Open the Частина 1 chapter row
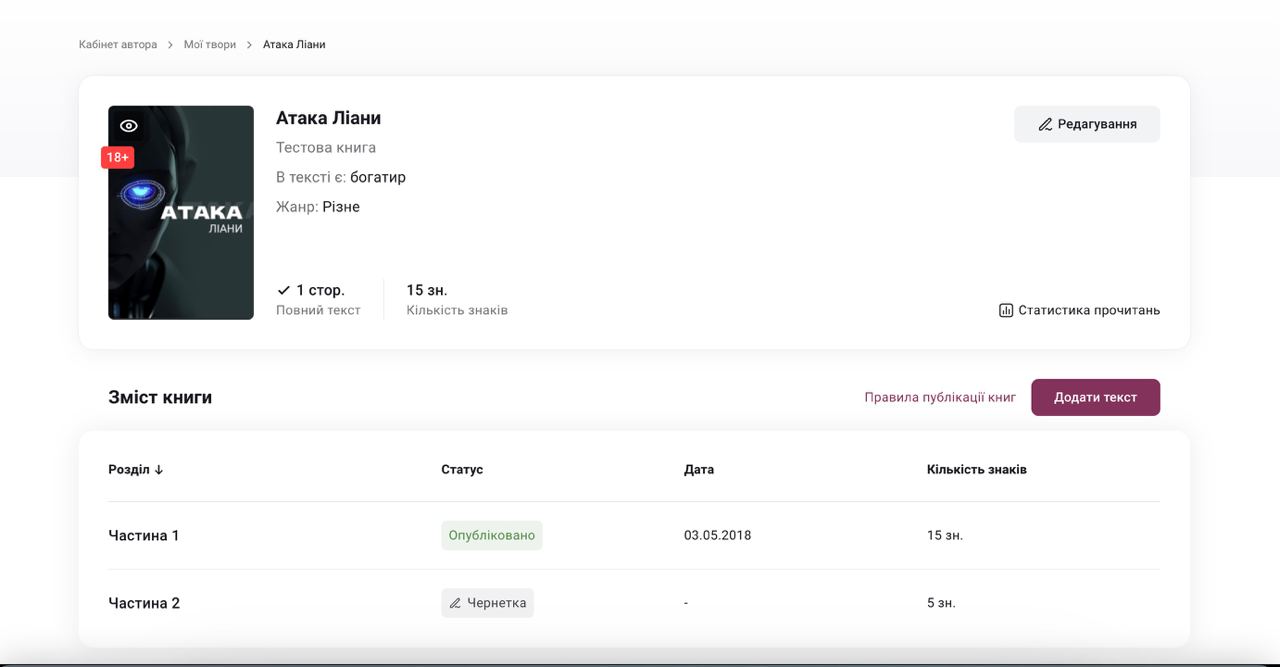Viewport: 1280px width, 667px height. coord(634,535)
